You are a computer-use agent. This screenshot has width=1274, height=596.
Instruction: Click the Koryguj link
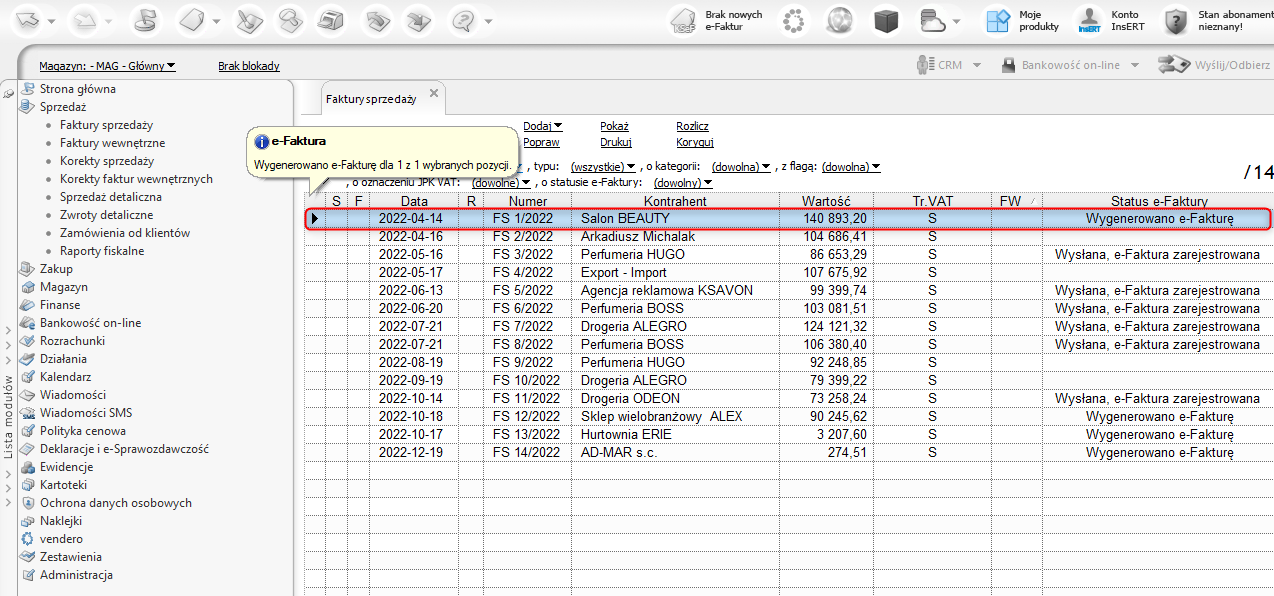(694, 142)
